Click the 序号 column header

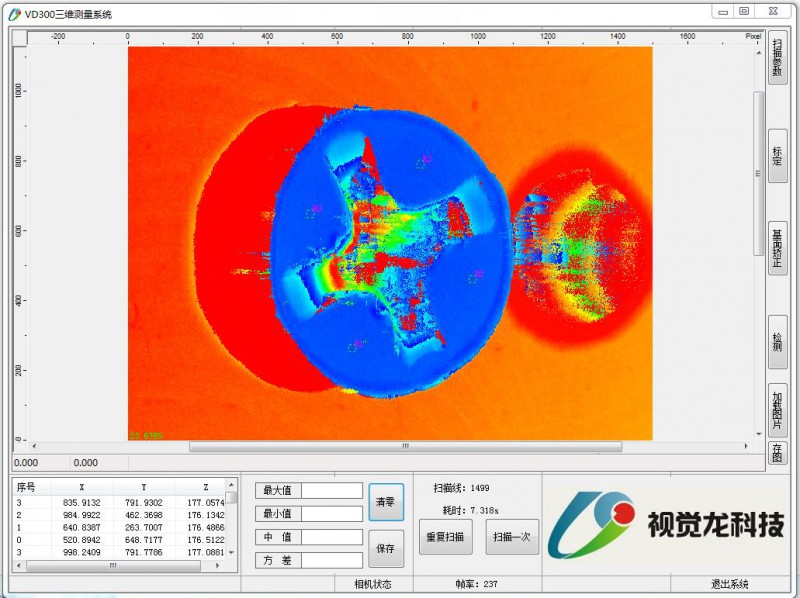26,486
